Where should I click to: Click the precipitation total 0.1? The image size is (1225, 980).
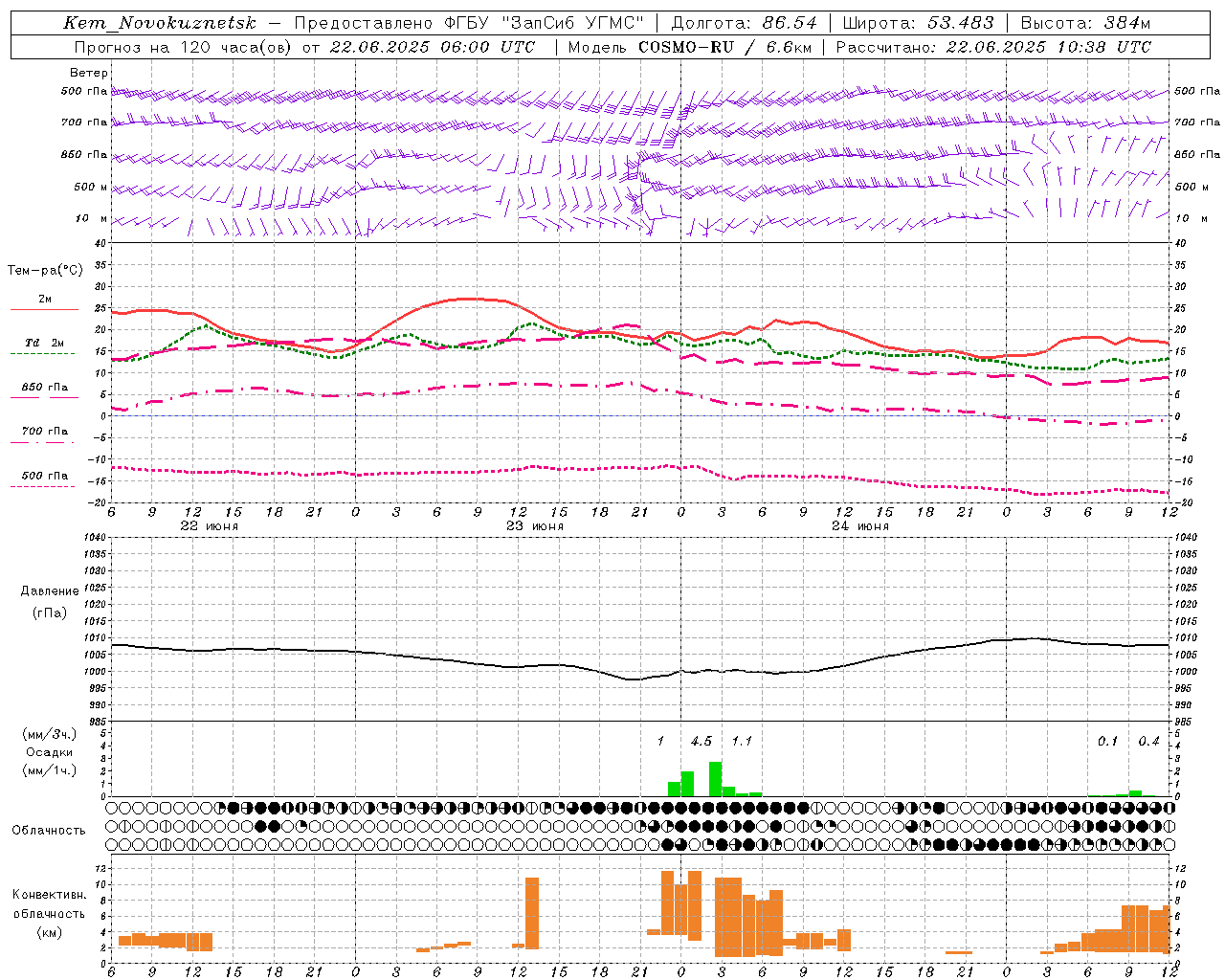pyautogui.click(x=1107, y=742)
